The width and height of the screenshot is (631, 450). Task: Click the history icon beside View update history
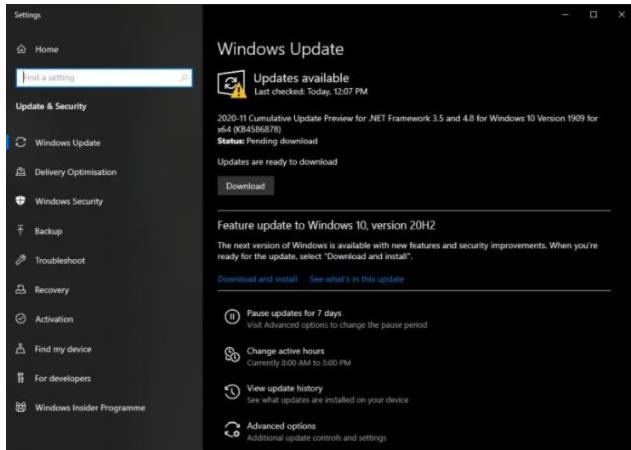click(232, 392)
